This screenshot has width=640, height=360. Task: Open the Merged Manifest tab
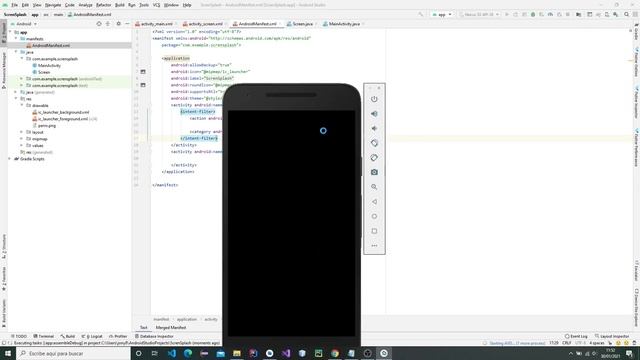pyautogui.click(x=171, y=327)
